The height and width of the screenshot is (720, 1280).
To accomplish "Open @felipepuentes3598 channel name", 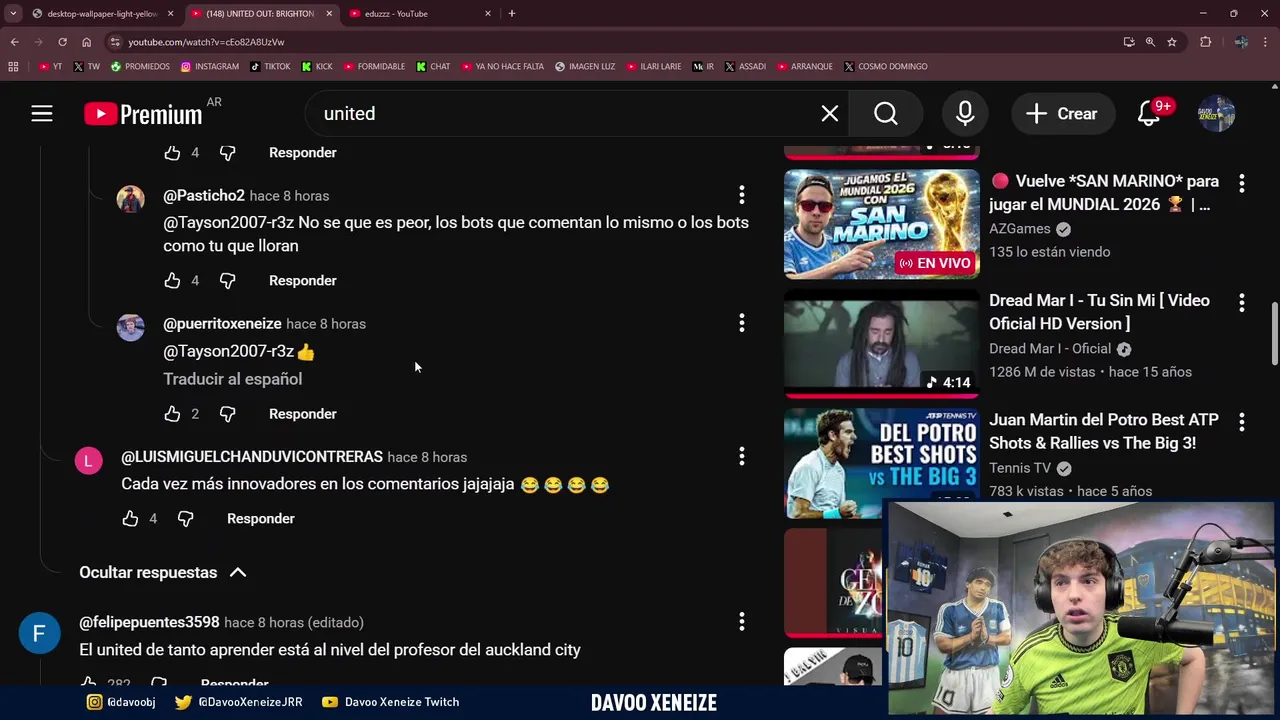I will click(149, 622).
